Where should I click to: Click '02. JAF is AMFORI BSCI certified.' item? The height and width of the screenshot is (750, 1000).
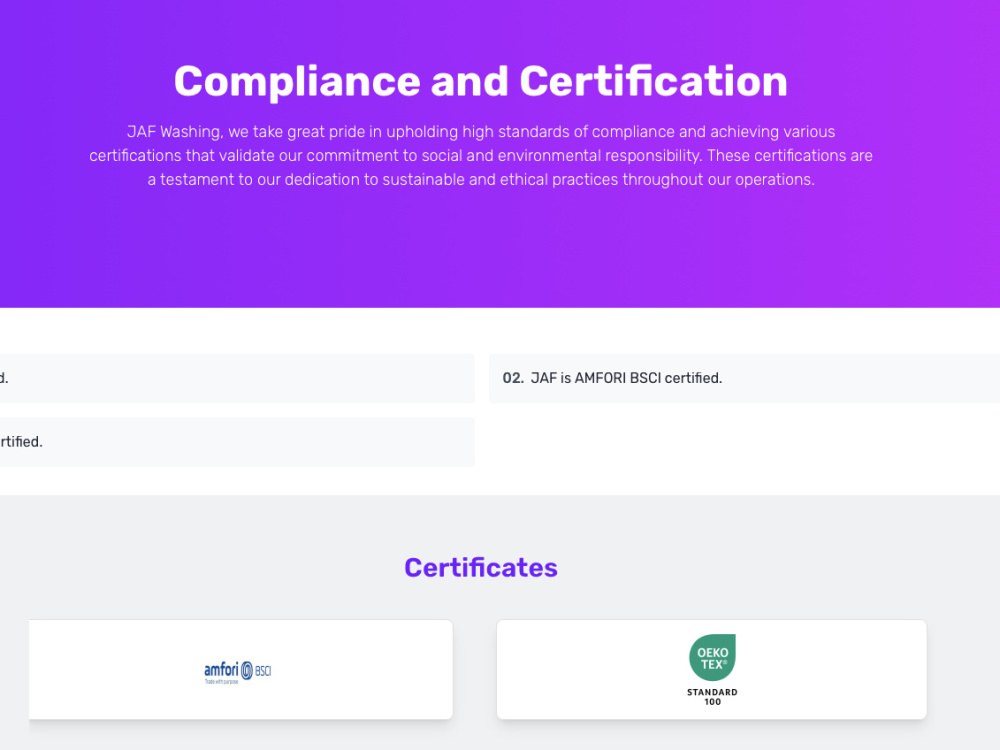[744, 378]
